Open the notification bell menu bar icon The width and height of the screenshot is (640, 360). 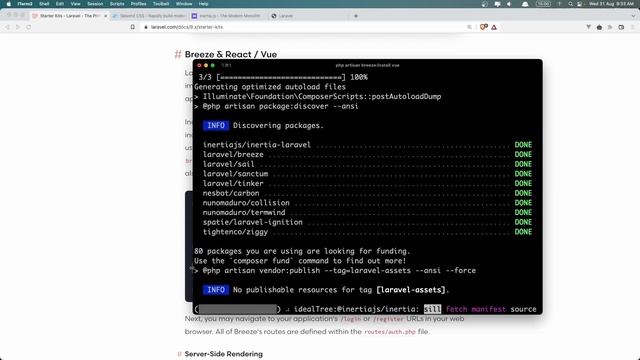(525, 4)
